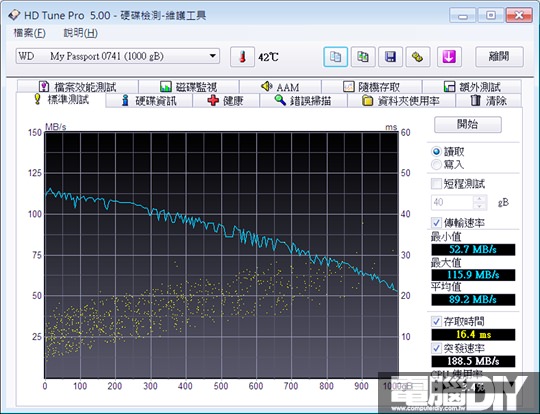Switch to 清除 tab
Screen dimensions: 540x414
pyautogui.click(x=489, y=101)
